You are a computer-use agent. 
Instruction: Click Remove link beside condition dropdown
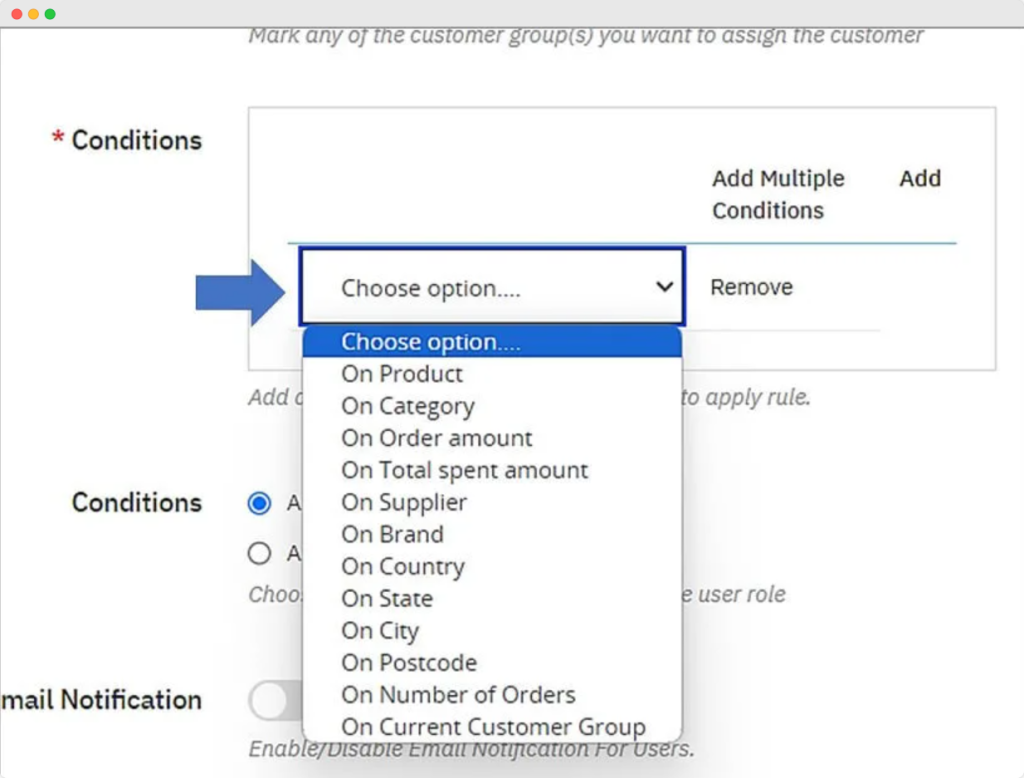tap(751, 288)
